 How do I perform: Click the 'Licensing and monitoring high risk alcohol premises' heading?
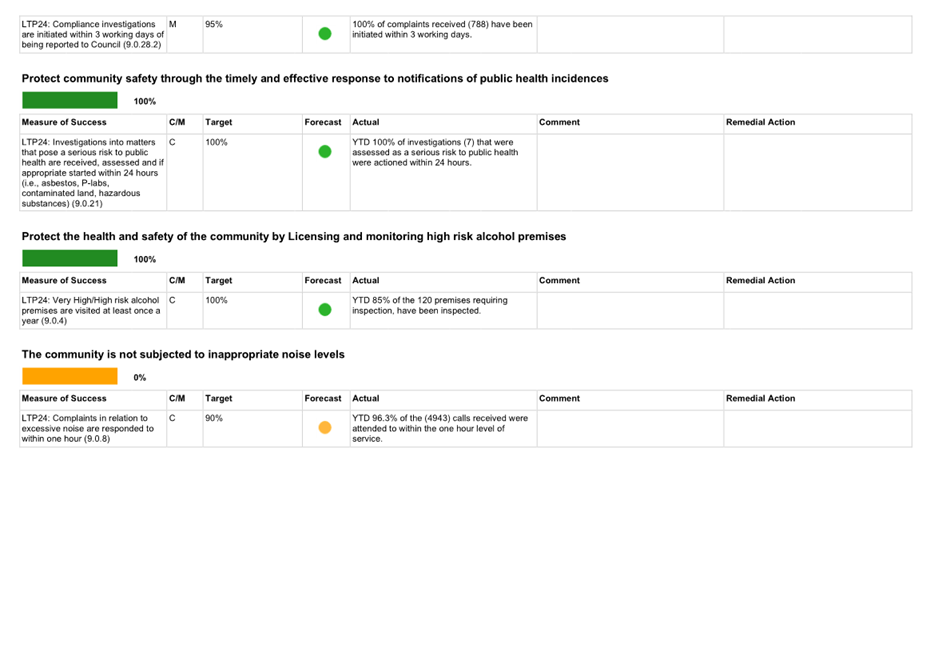point(293,236)
